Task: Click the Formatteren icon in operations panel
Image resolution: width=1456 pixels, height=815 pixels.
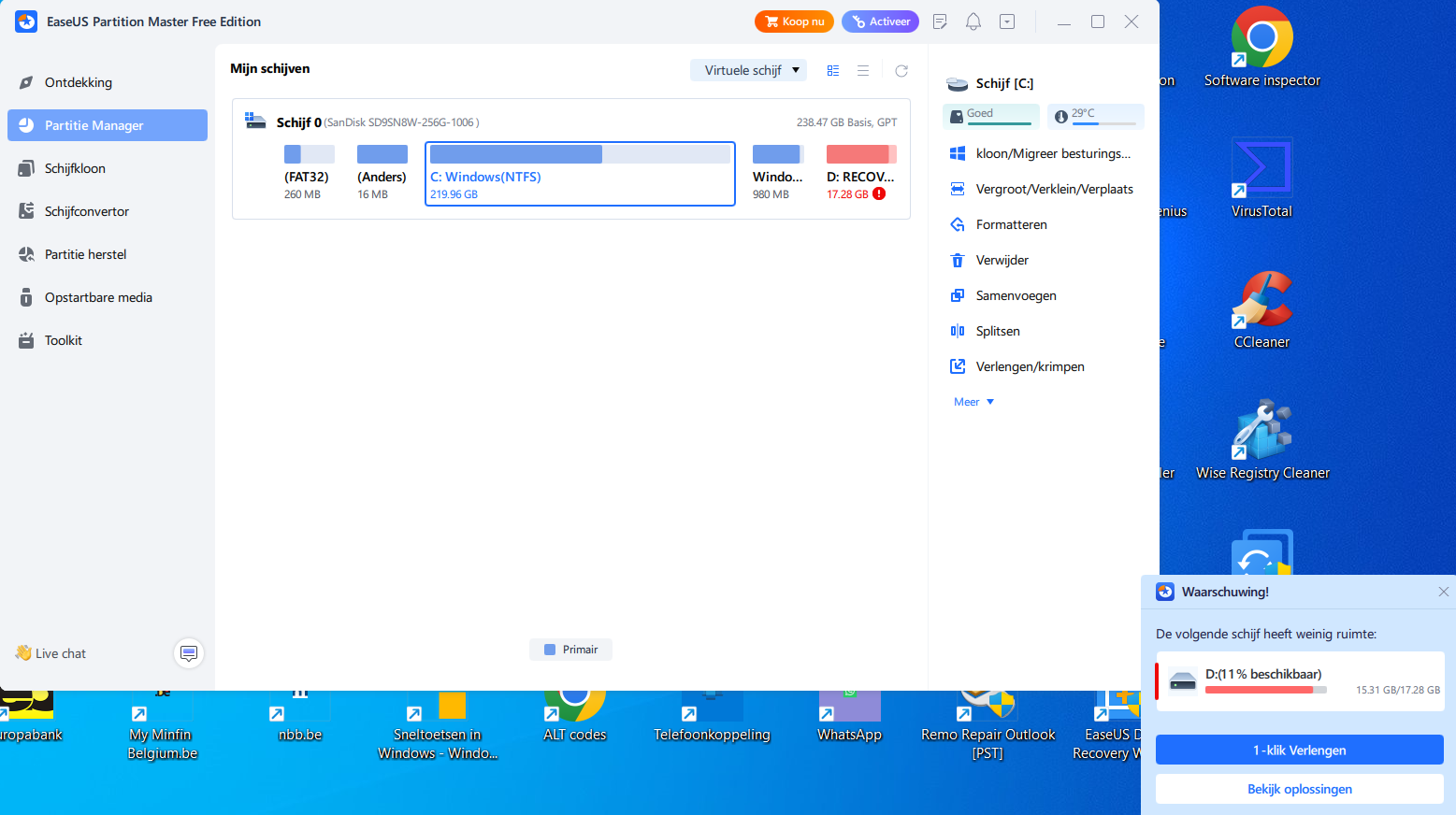Action: click(x=958, y=224)
